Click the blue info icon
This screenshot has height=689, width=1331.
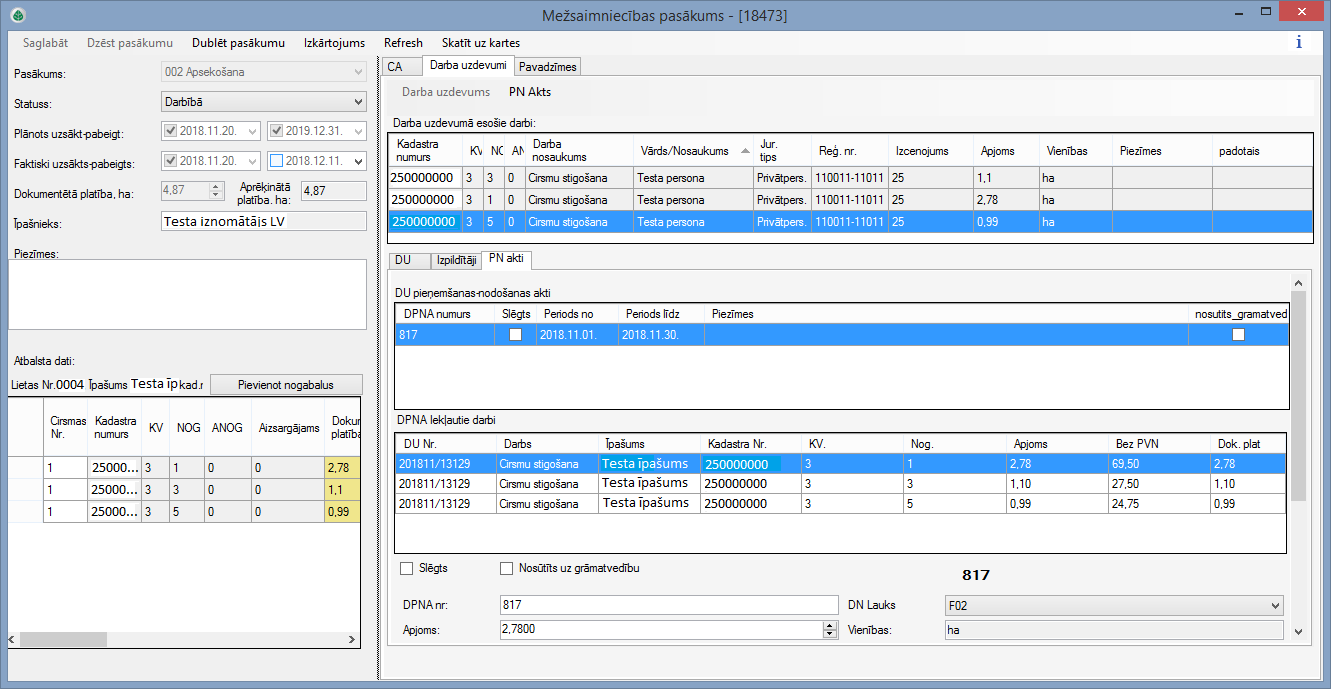(x=1298, y=43)
